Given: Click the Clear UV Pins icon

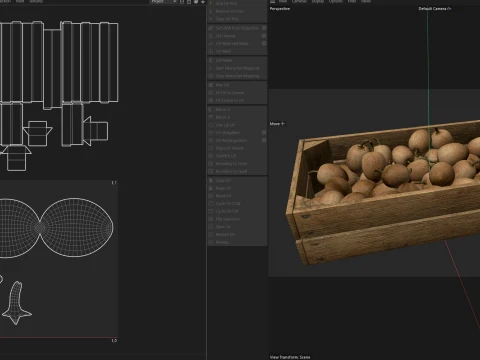Looking at the screenshot, I should pyautogui.click(x=211, y=19).
